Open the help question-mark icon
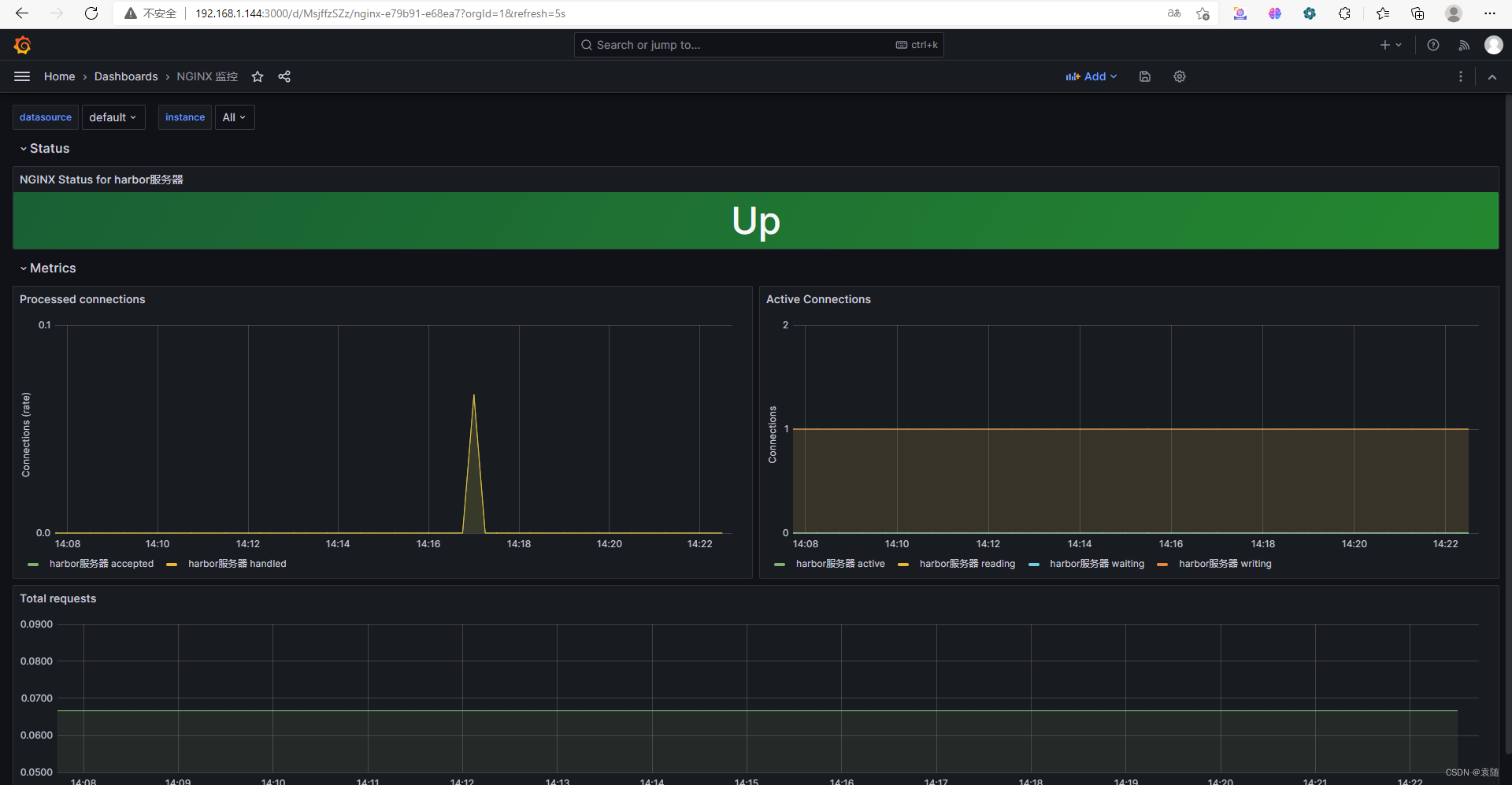This screenshot has width=1512, height=785. pyautogui.click(x=1433, y=45)
